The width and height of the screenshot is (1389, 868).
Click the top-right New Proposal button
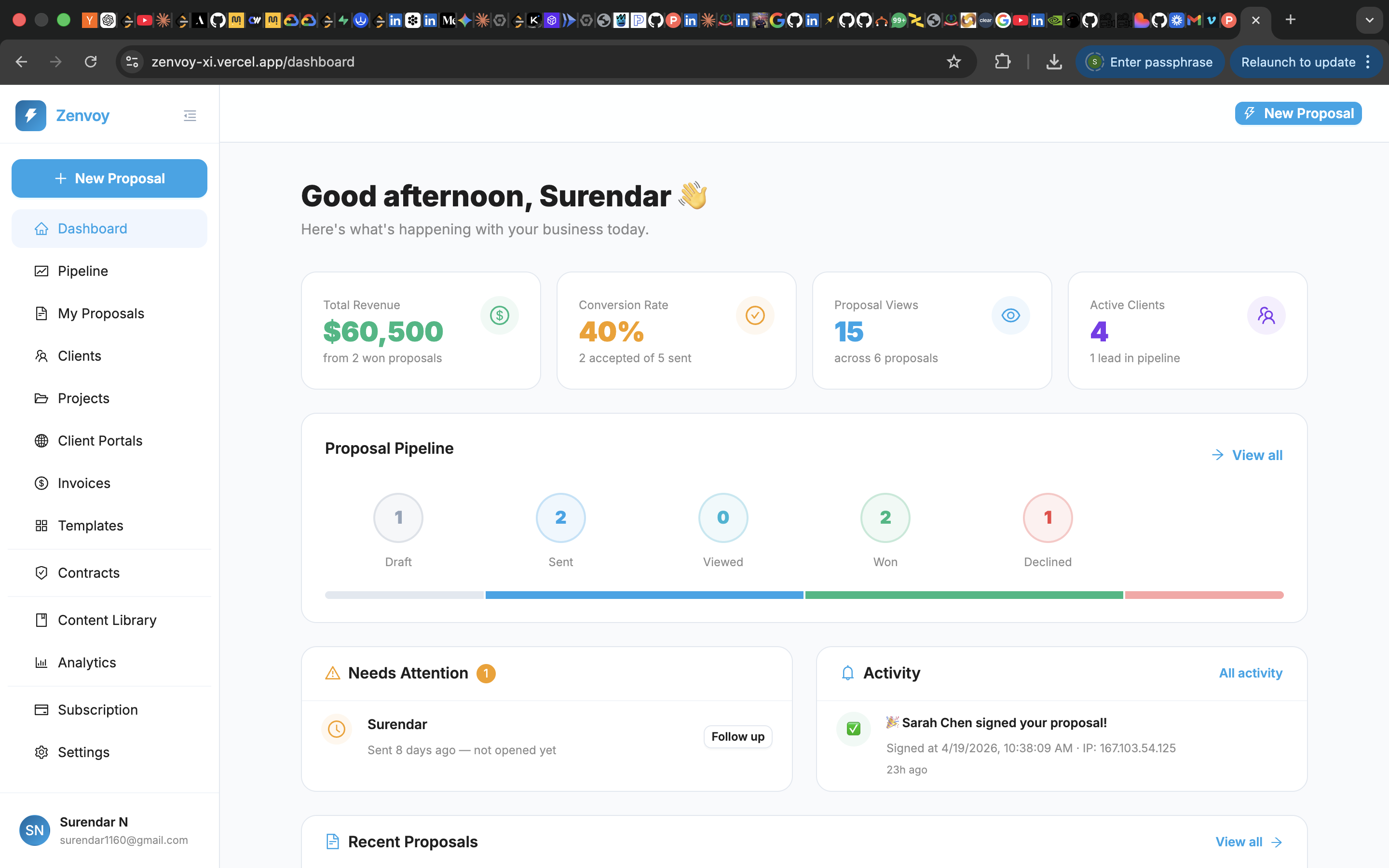[1298, 114]
